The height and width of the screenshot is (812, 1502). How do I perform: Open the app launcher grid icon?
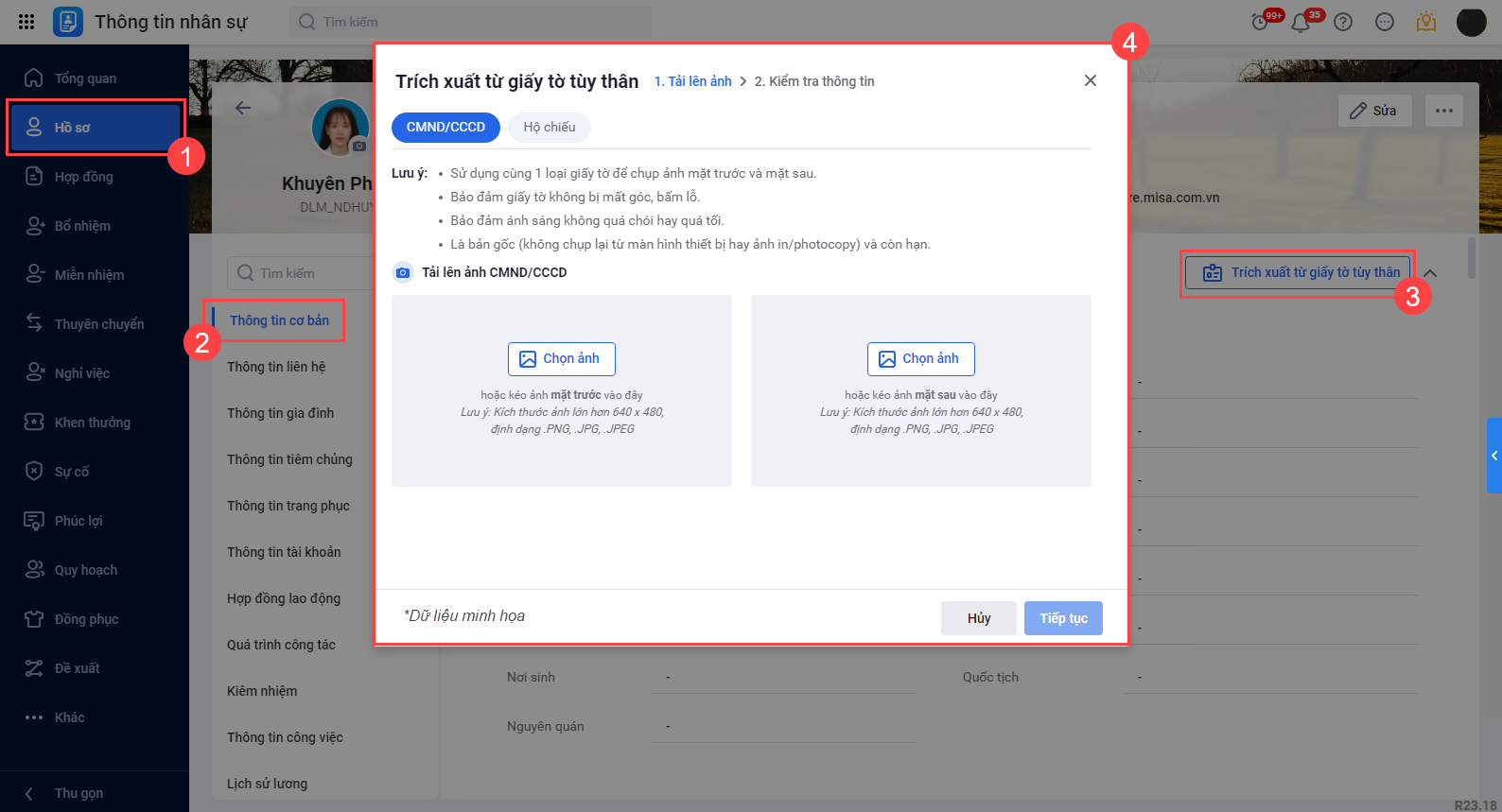26,21
